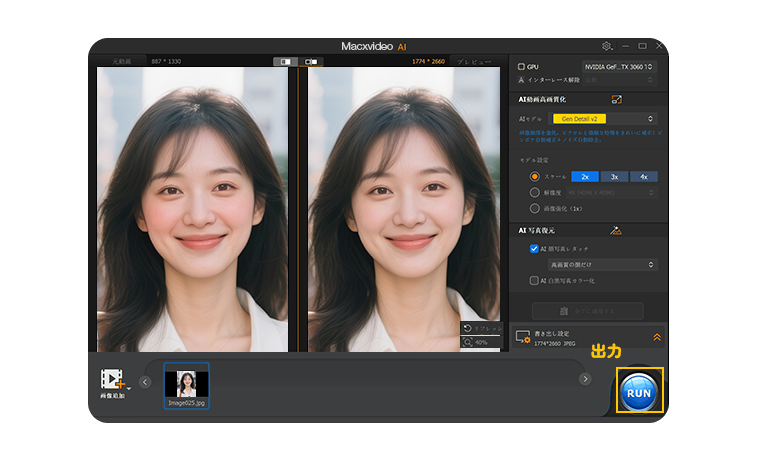The height and width of the screenshot is (462, 757).
Task: Open the settings gear in title bar
Action: pyautogui.click(x=607, y=46)
